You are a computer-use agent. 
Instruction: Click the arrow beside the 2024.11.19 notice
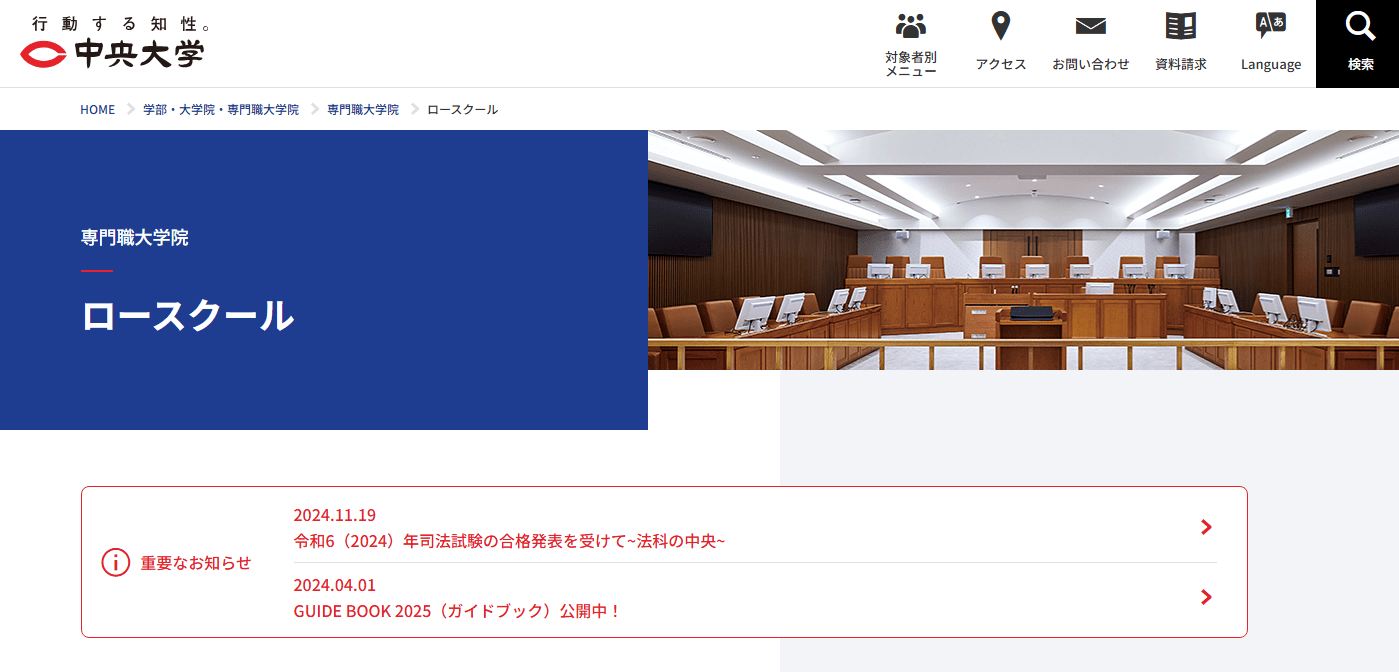pyautogui.click(x=1206, y=527)
